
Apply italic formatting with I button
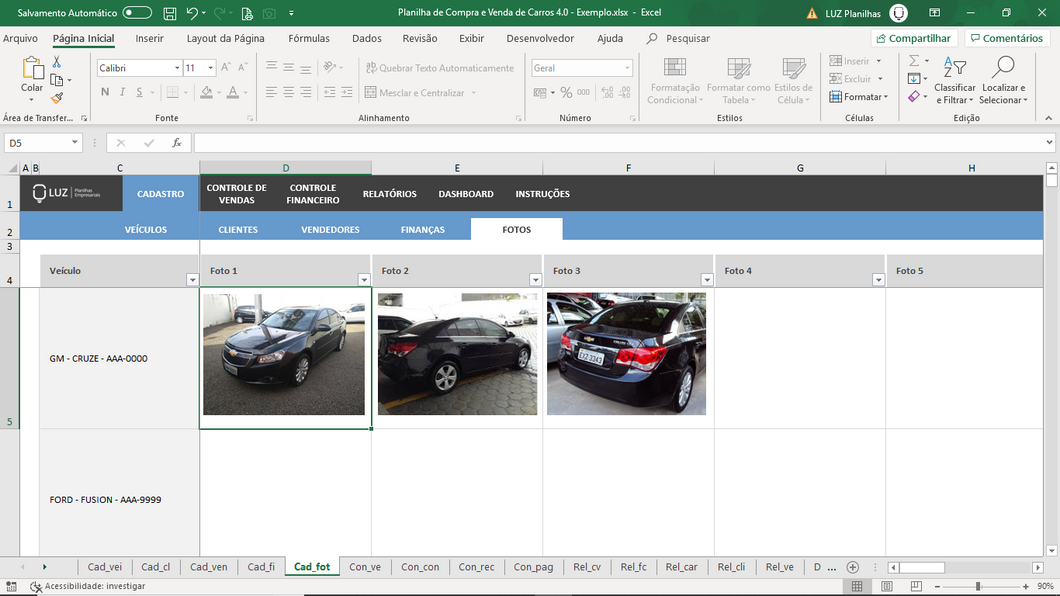click(122, 92)
